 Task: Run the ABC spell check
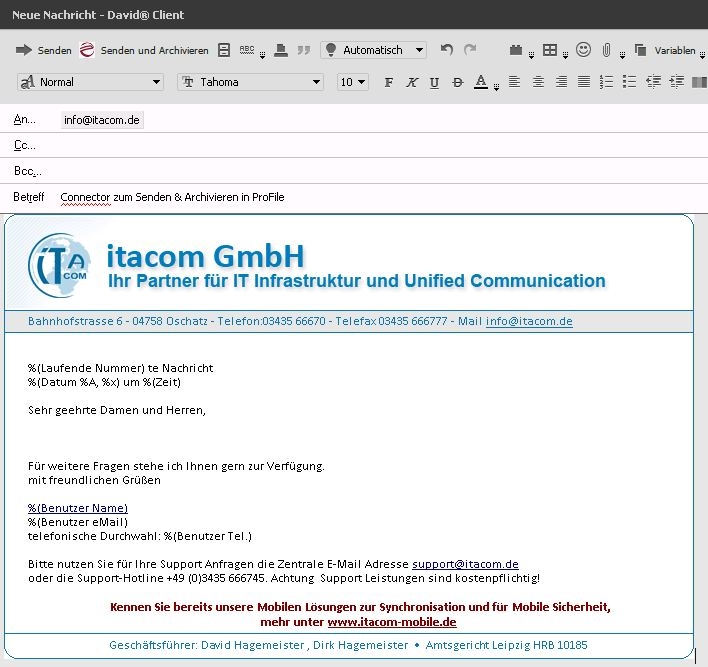pyautogui.click(x=247, y=50)
